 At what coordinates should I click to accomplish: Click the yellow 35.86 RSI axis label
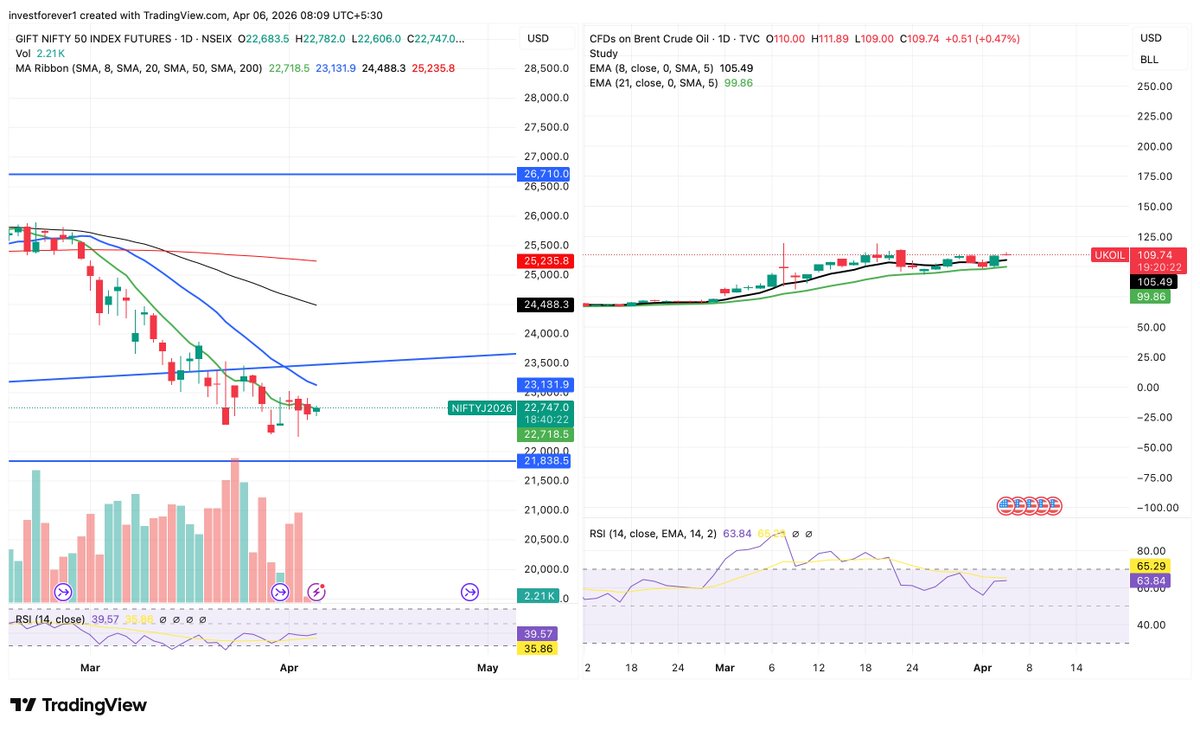pyautogui.click(x=539, y=648)
